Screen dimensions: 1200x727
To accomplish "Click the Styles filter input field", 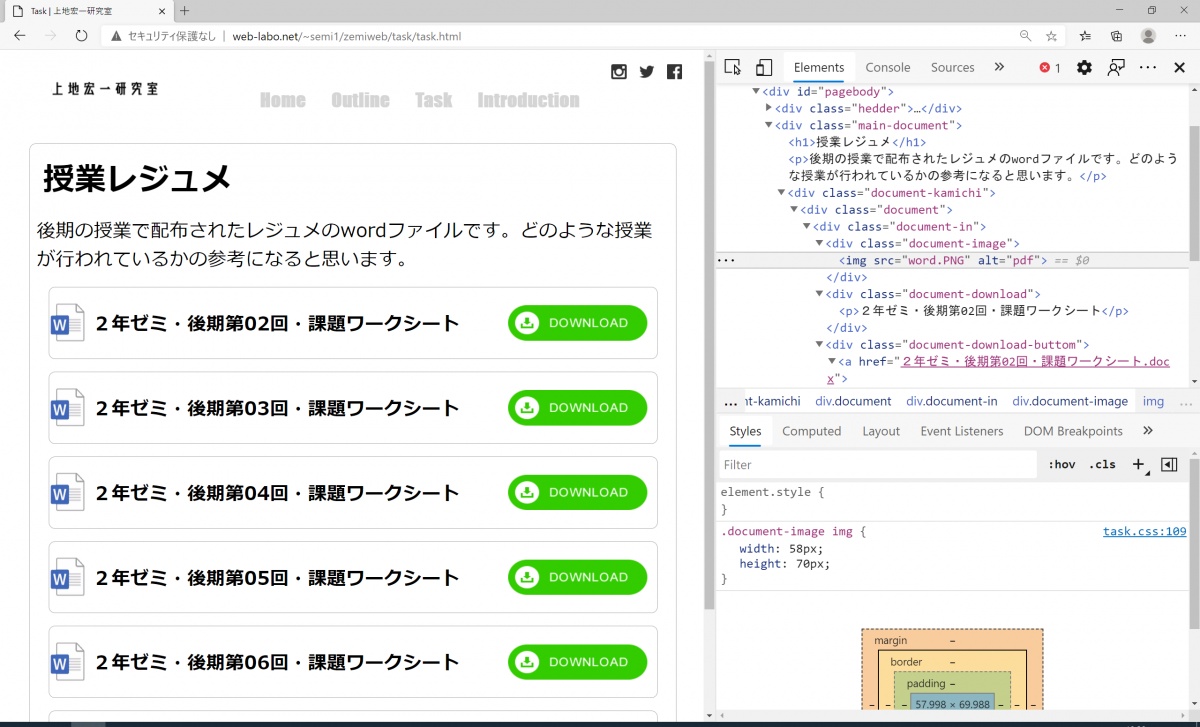I will 878,465.
